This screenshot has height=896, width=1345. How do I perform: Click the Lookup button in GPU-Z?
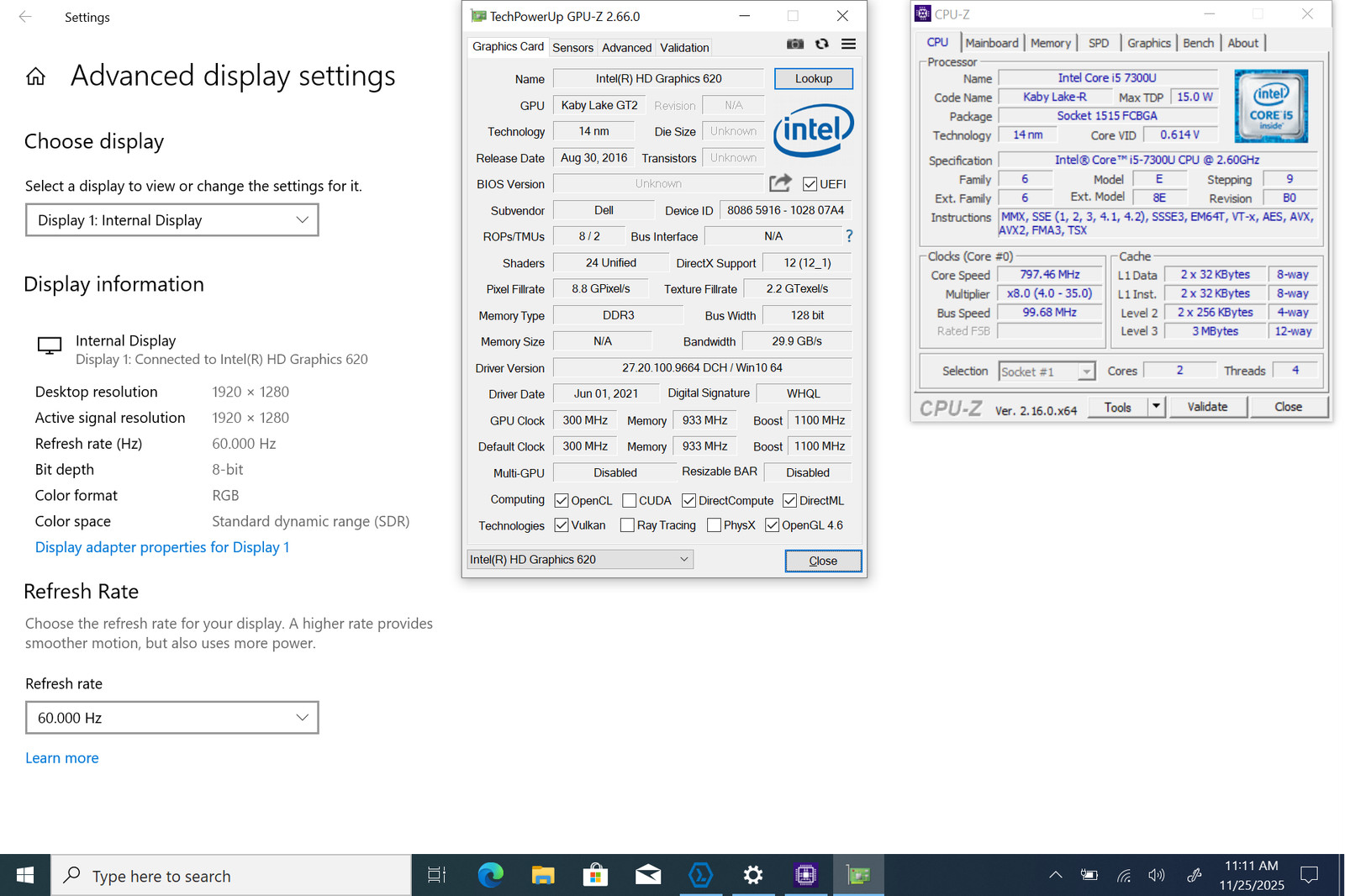(x=814, y=78)
